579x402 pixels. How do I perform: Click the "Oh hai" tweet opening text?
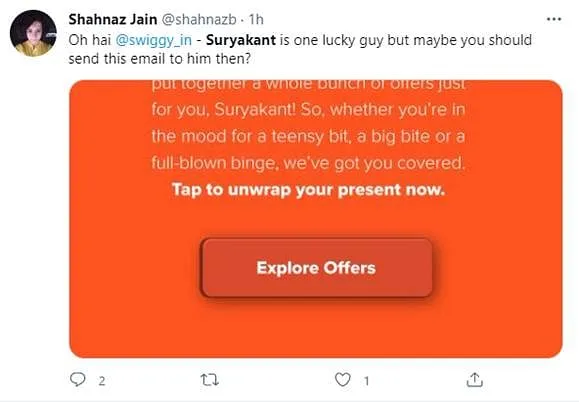coord(90,40)
